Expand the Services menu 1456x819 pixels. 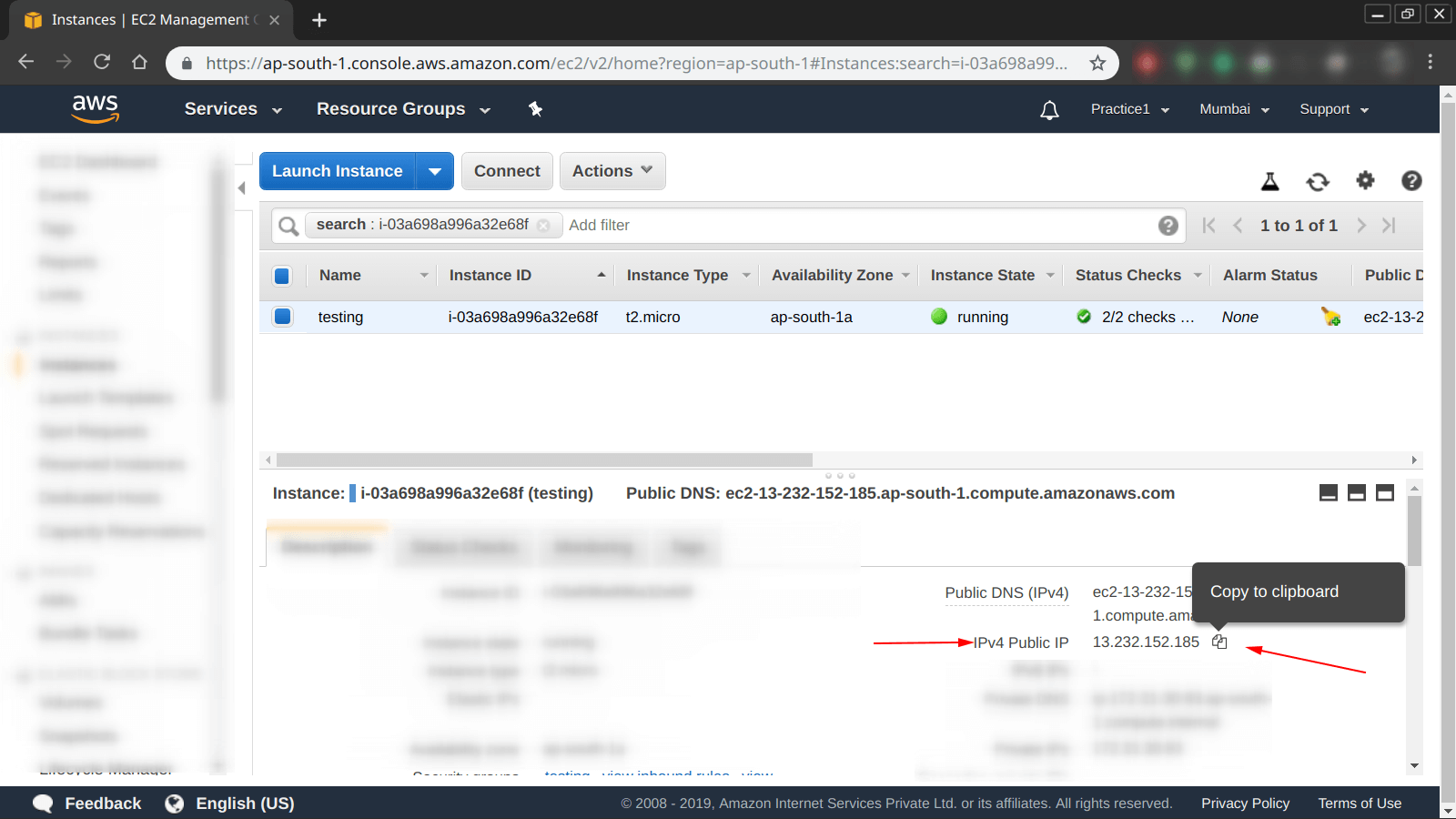(233, 109)
